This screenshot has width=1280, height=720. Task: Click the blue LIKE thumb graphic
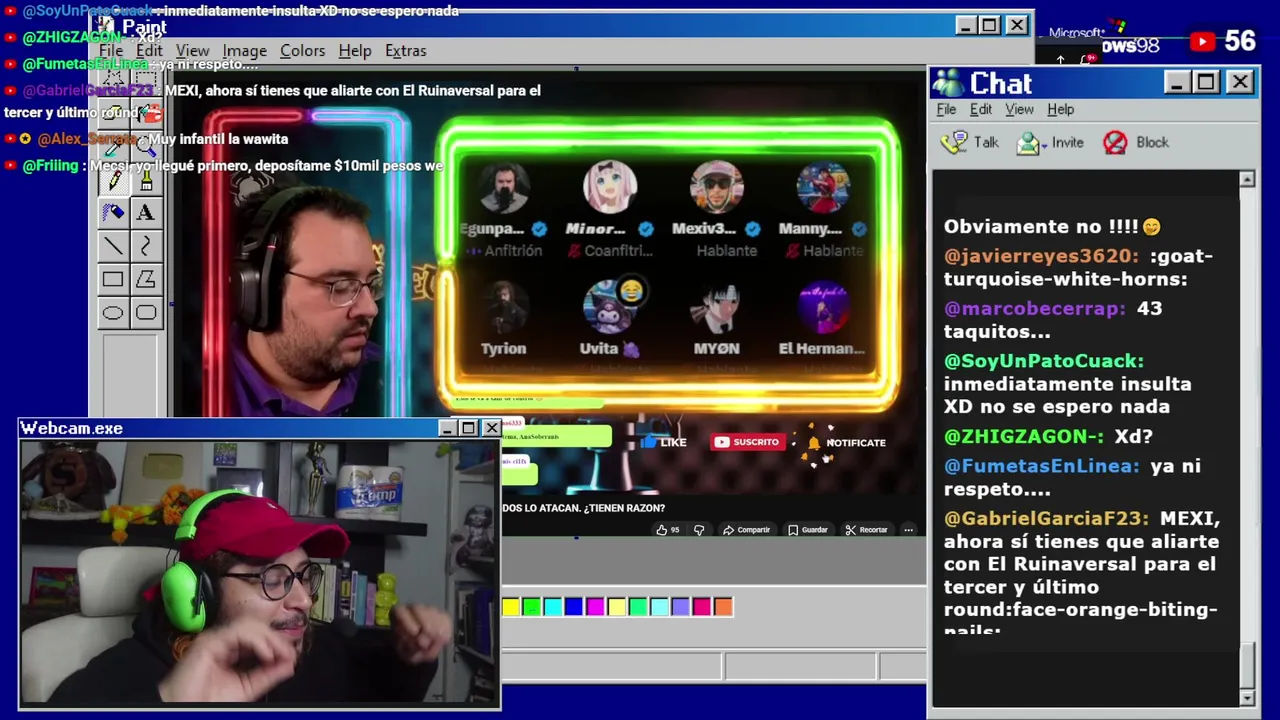(648, 441)
